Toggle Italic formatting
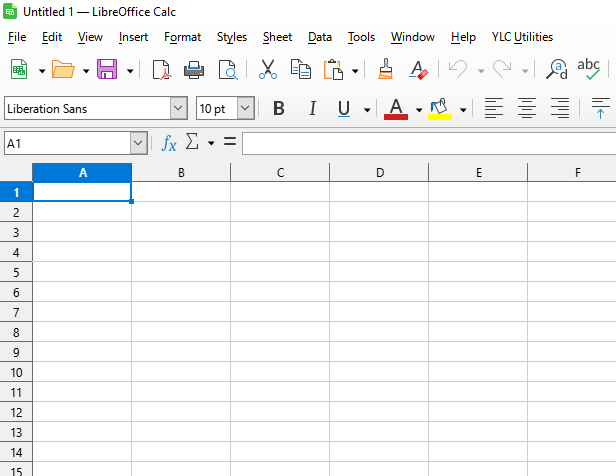This screenshot has width=616, height=476. tap(312, 108)
